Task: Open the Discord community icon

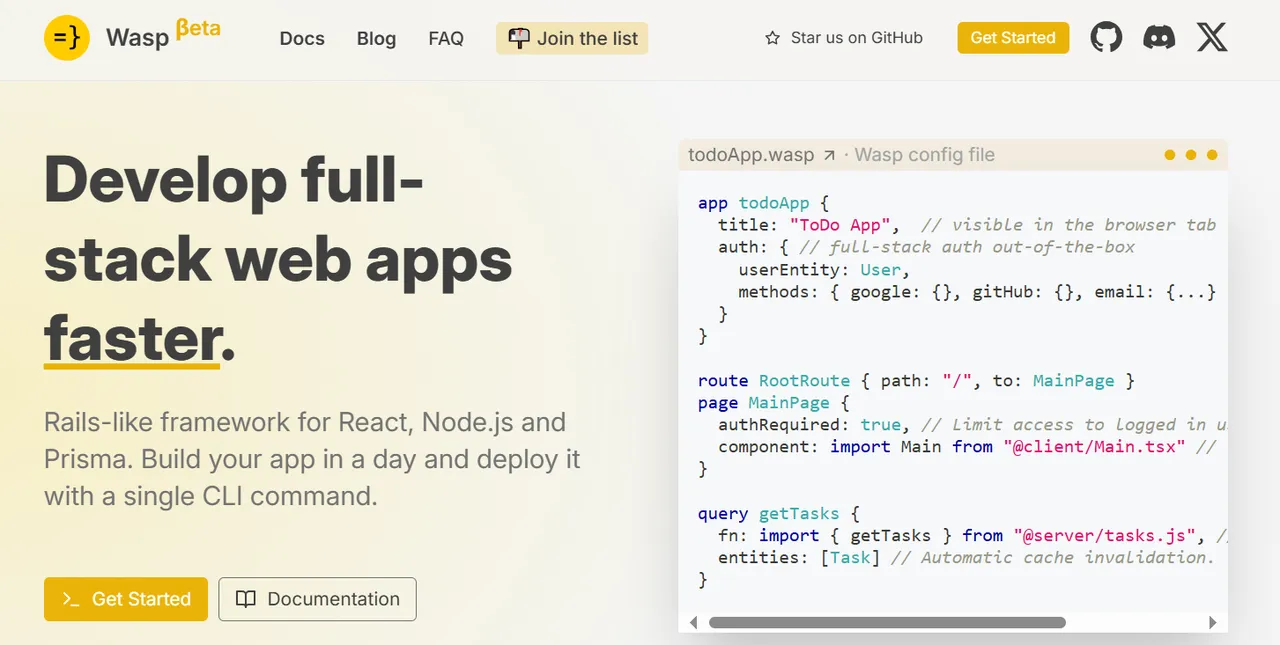Action: click(1159, 38)
